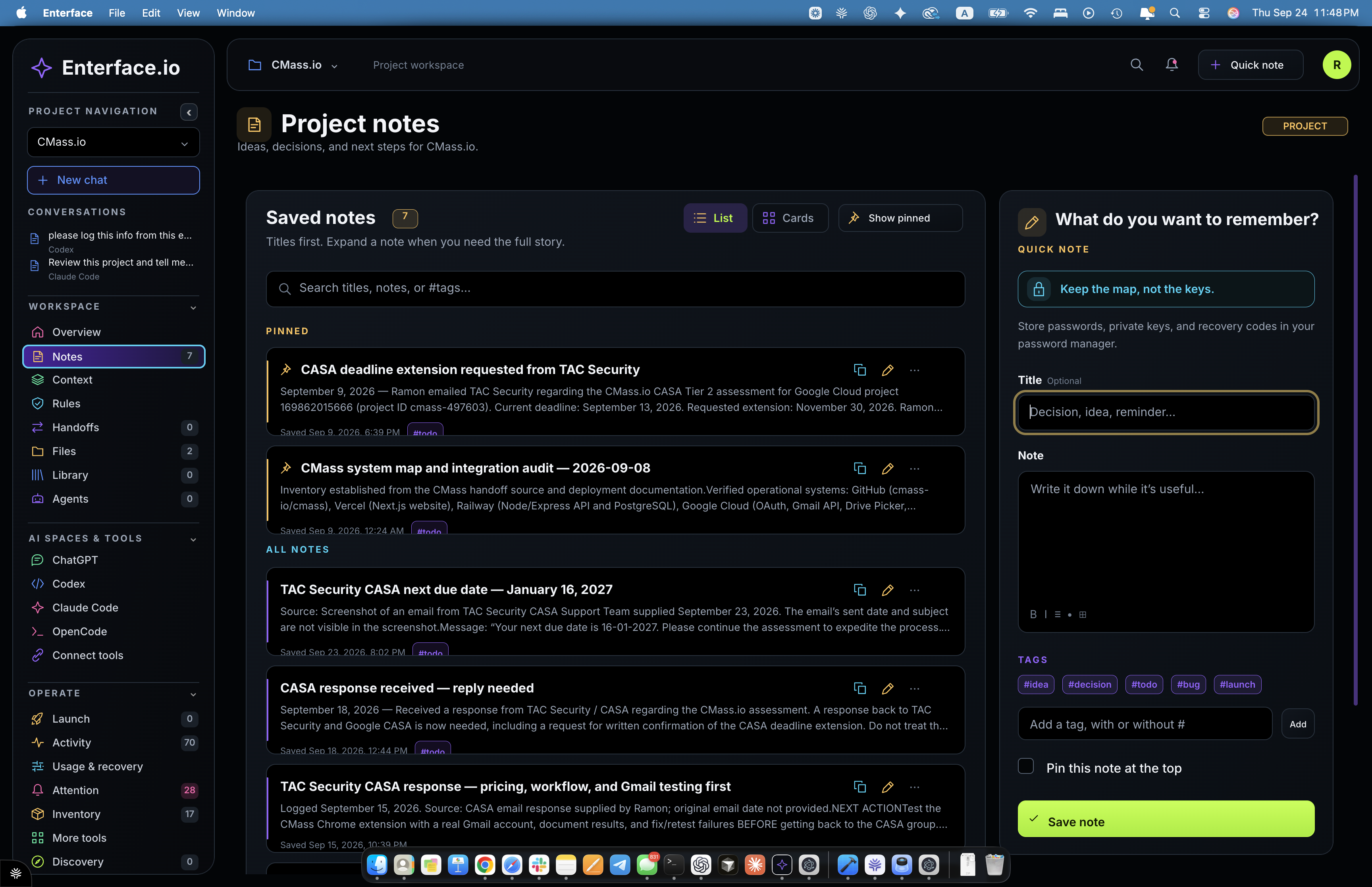Open CMass.io workspace switcher in header
Screen dimensions: 1372x887
point(294,65)
